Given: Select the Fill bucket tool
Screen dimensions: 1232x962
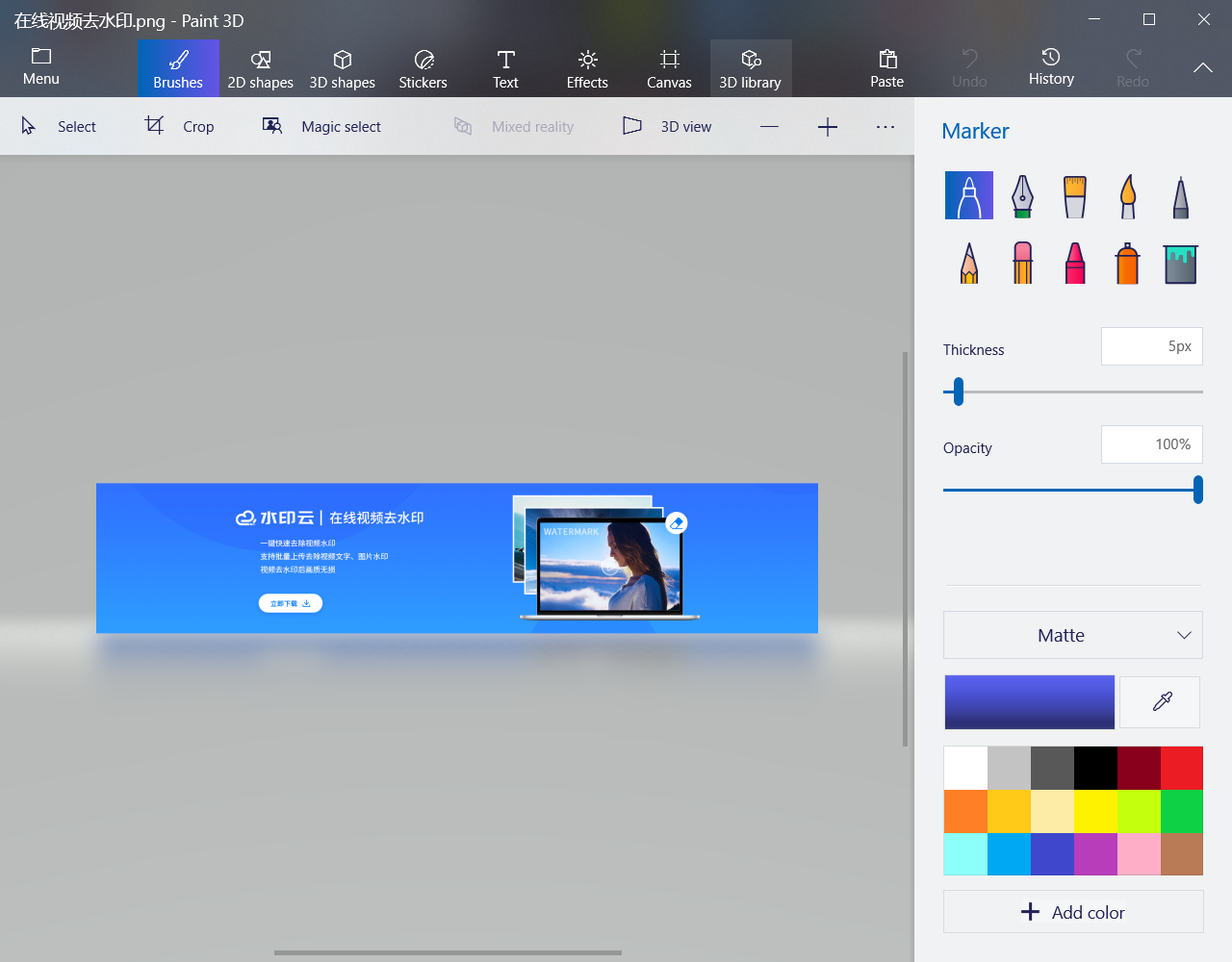Looking at the screenshot, I should point(1181,263).
